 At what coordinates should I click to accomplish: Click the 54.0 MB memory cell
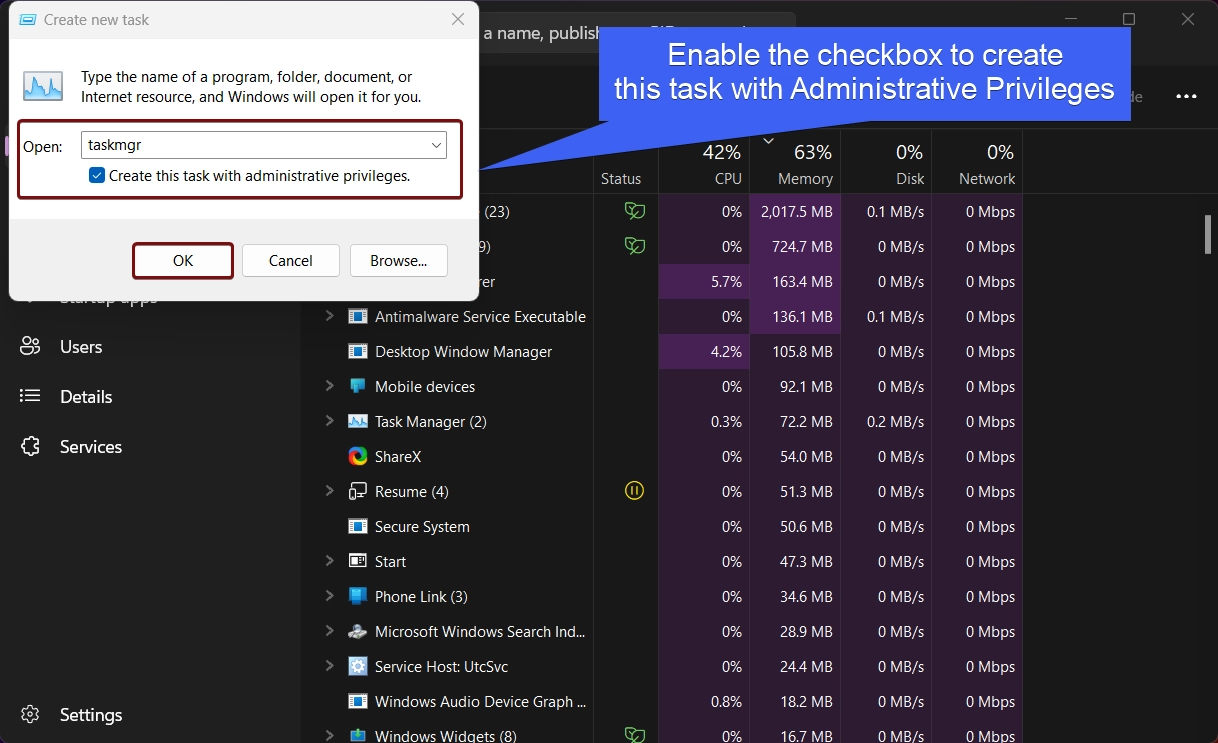[x=796, y=457]
